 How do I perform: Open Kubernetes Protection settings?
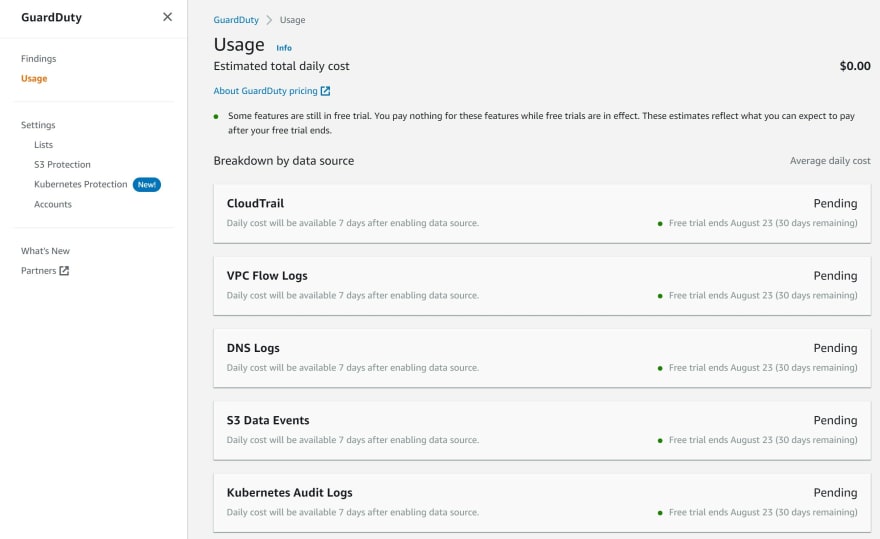pyautogui.click(x=81, y=184)
